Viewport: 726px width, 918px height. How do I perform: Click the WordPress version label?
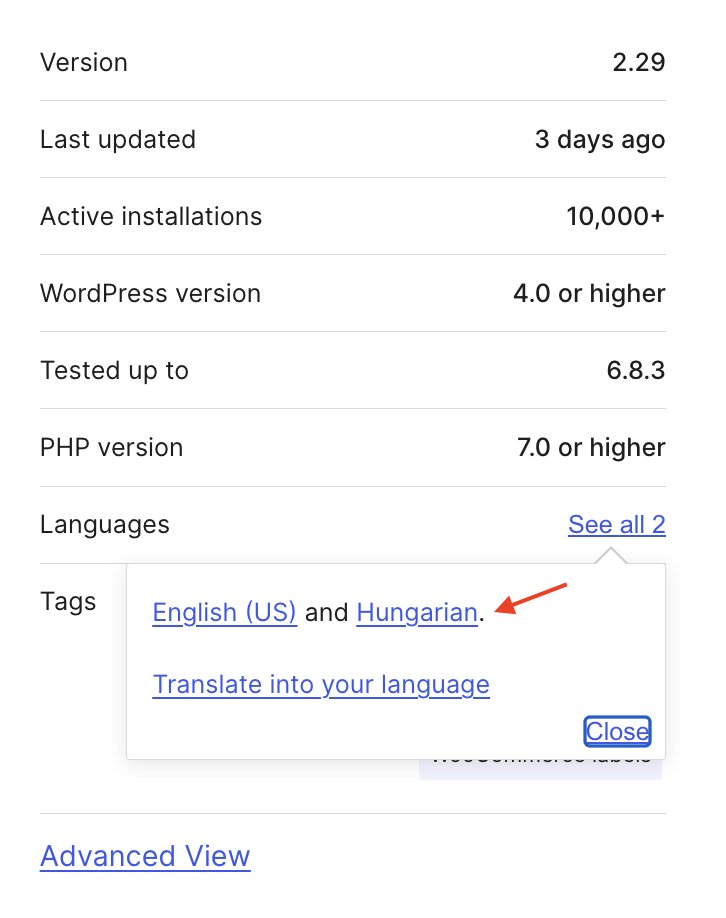[x=150, y=293]
